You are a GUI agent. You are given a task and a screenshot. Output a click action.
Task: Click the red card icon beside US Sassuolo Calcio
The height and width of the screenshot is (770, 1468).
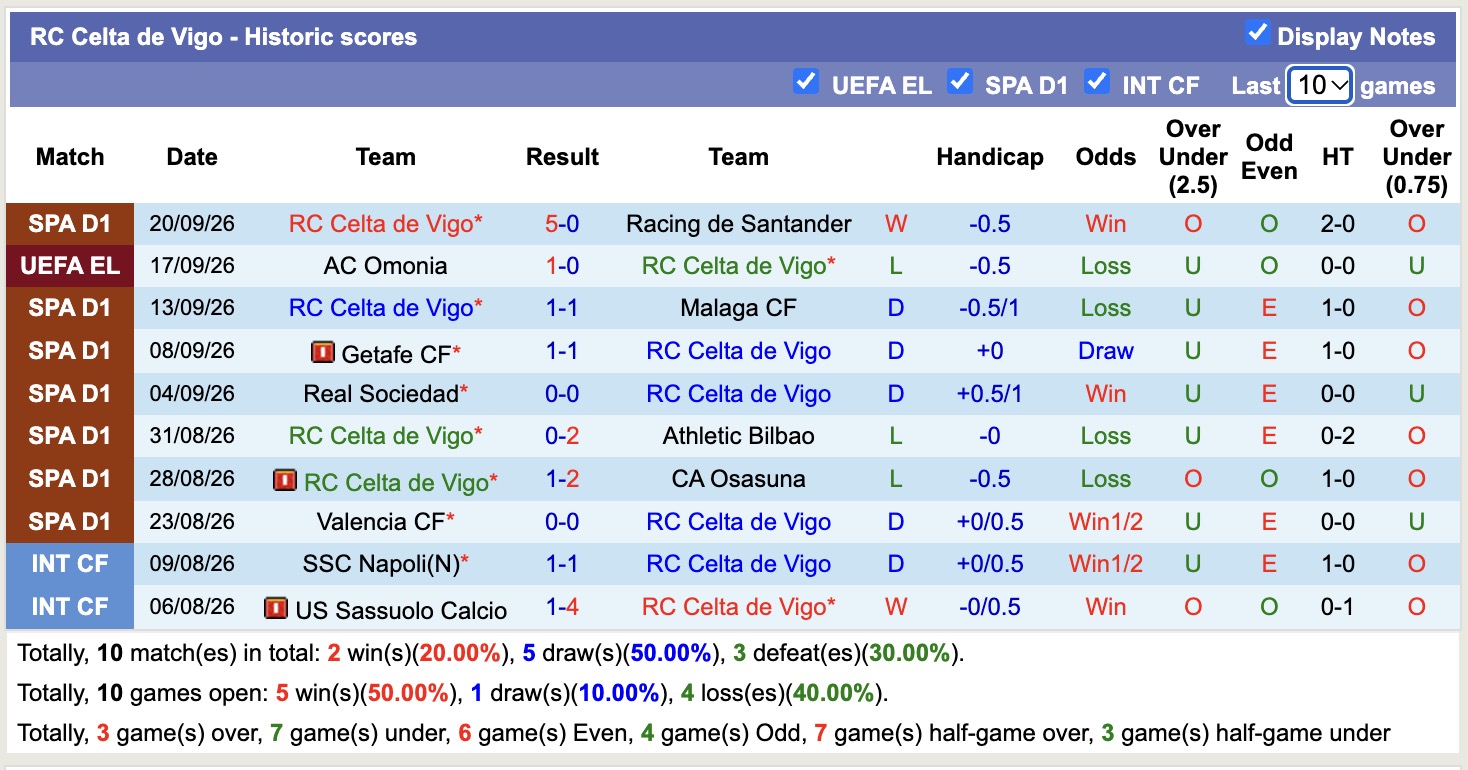pyautogui.click(x=276, y=608)
